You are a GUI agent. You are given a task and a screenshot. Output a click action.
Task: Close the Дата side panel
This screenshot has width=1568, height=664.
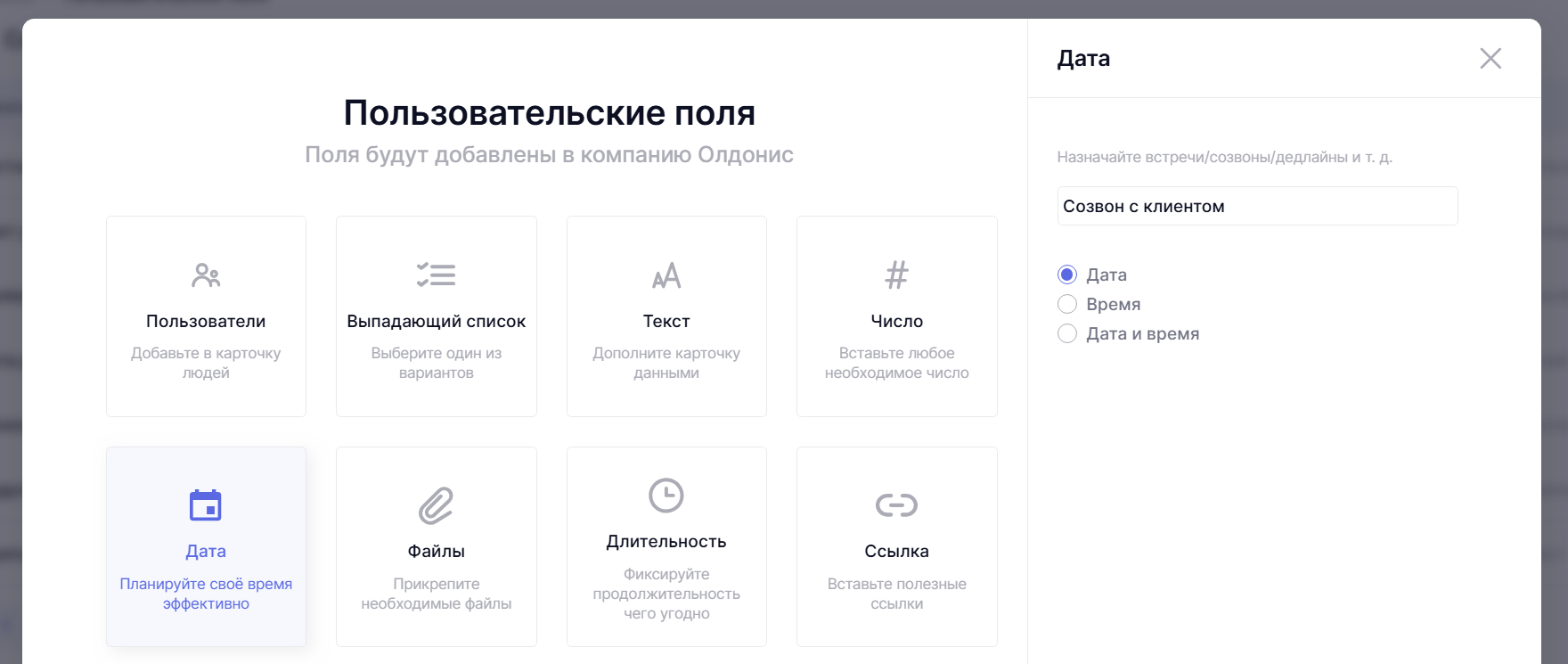[x=1490, y=59]
